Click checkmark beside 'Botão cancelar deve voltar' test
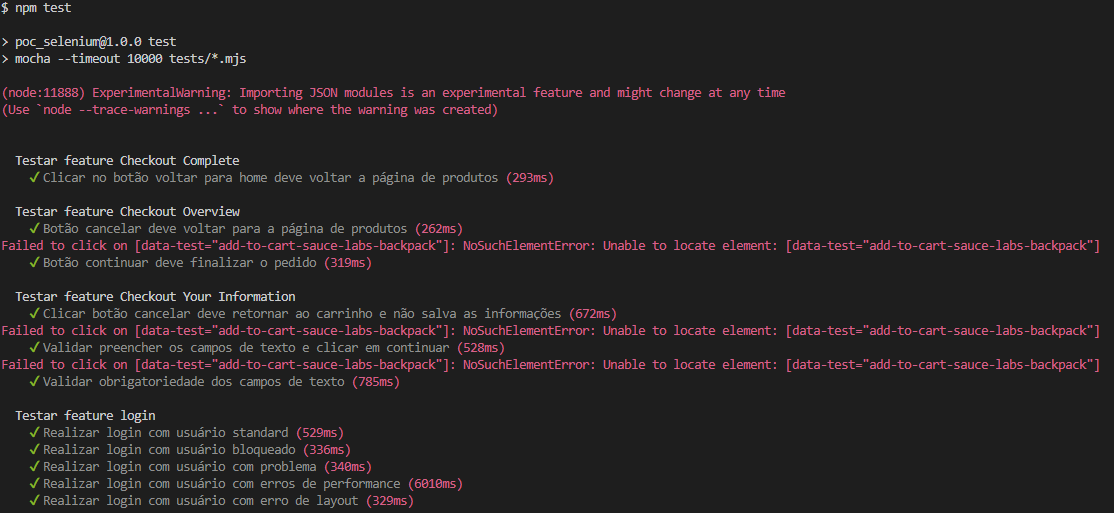The height and width of the screenshot is (513, 1114). (33, 229)
